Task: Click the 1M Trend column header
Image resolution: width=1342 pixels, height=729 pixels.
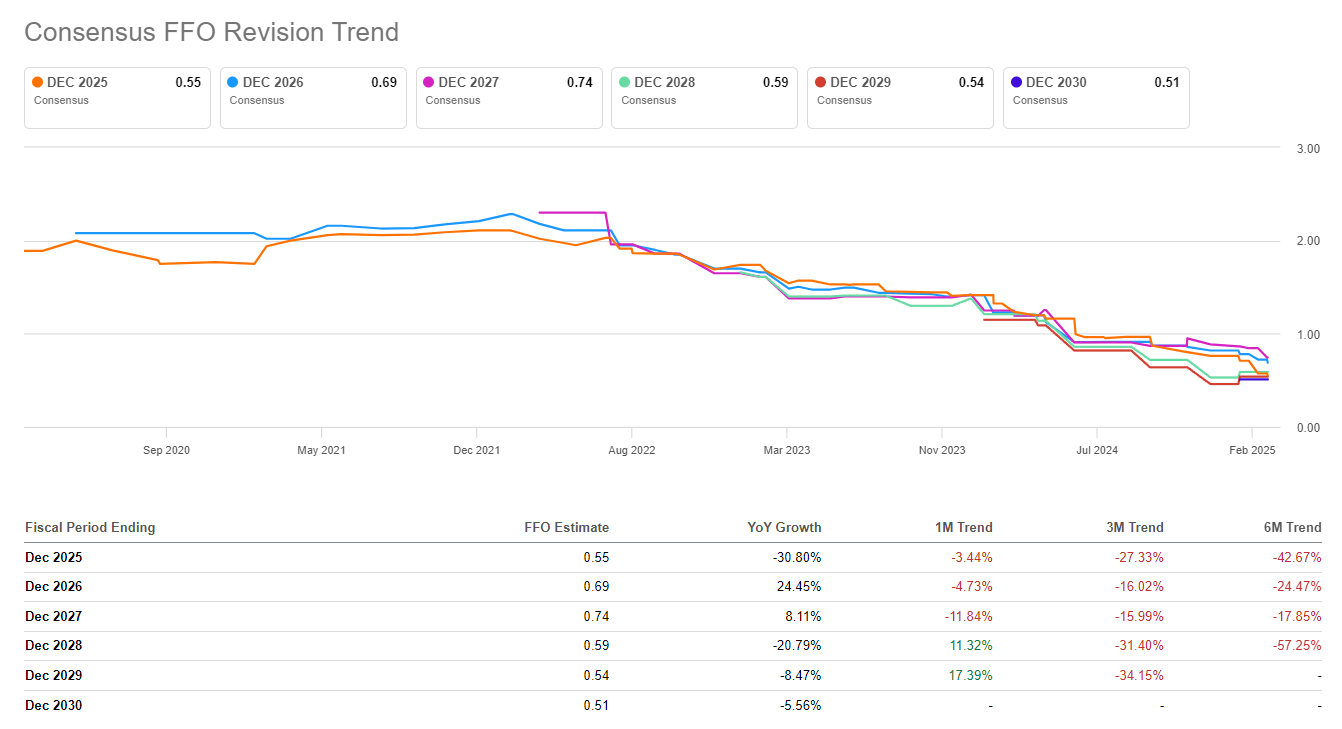Action: click(x=964, y=527)
